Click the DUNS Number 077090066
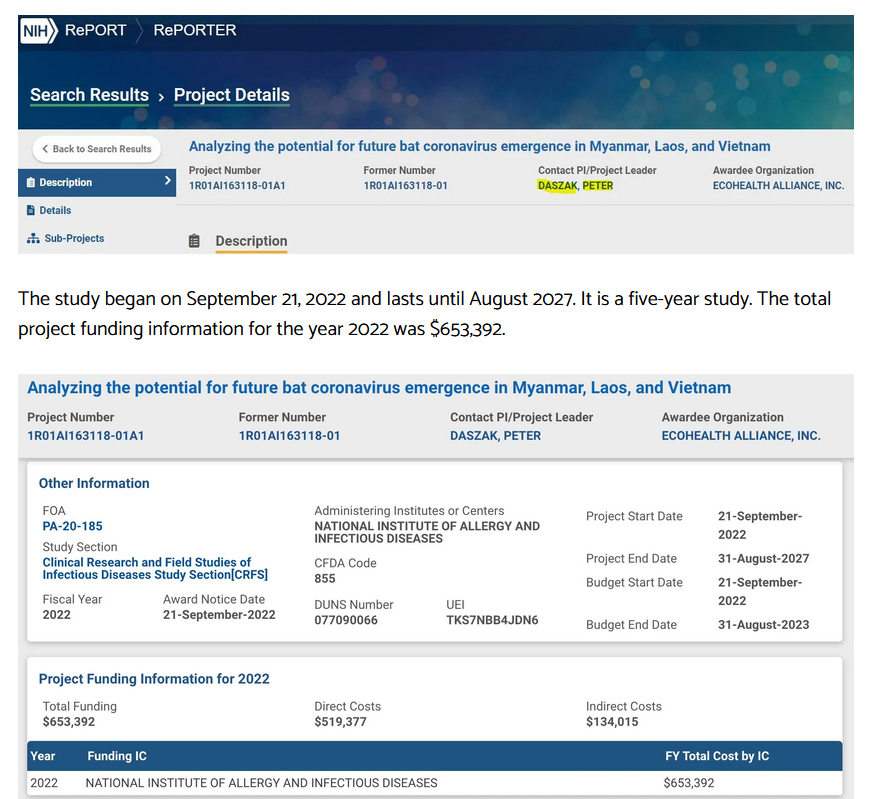The width and height of the screenshot is (894, 799). (x=346, y=620)
